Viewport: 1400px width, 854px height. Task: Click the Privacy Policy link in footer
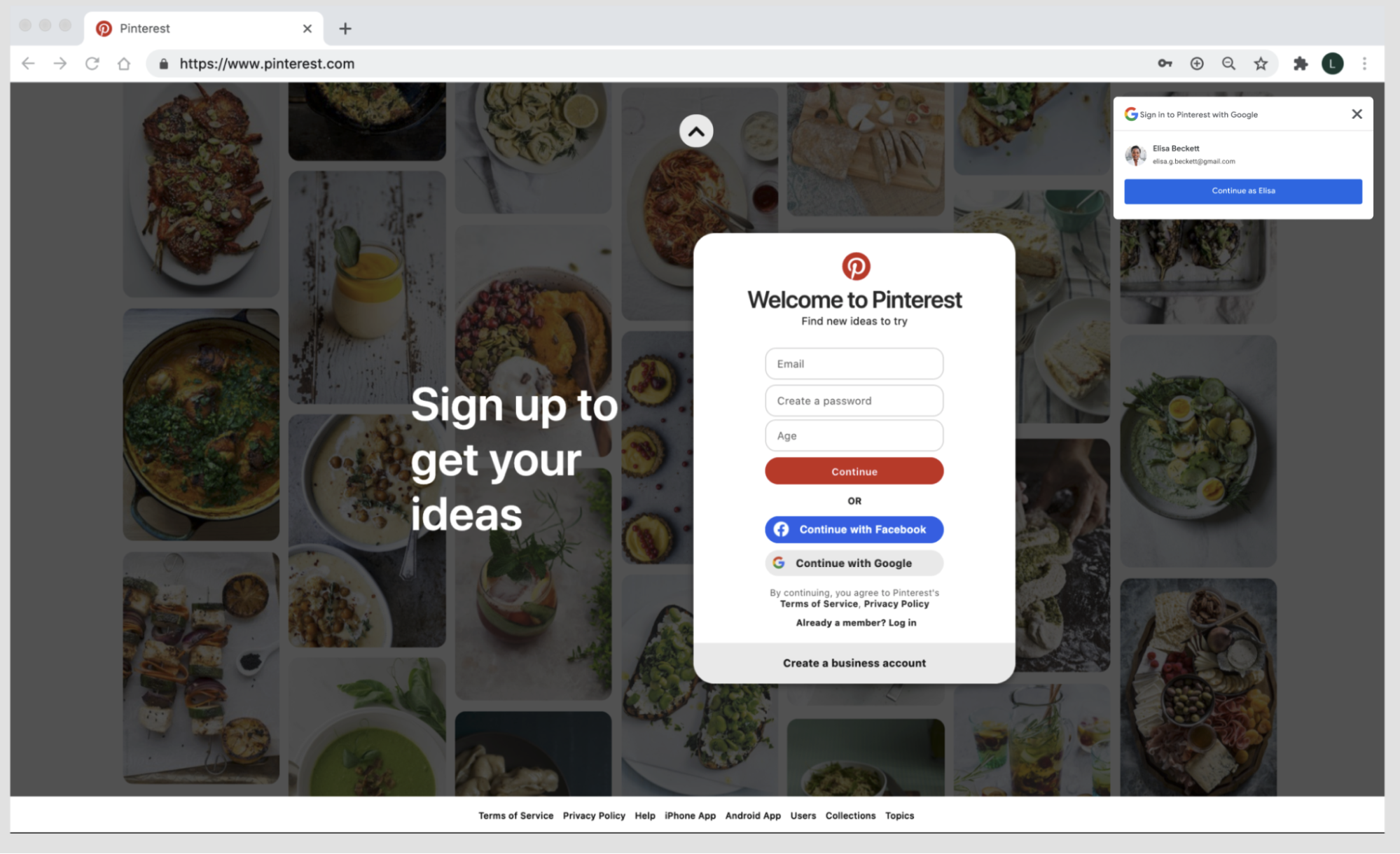coord(593,815)
